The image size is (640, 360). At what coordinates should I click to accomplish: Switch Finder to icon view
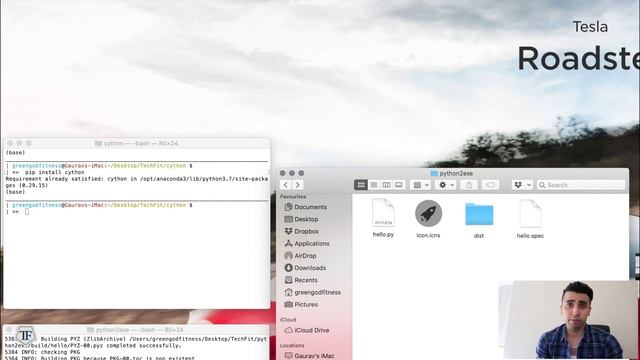361,185
